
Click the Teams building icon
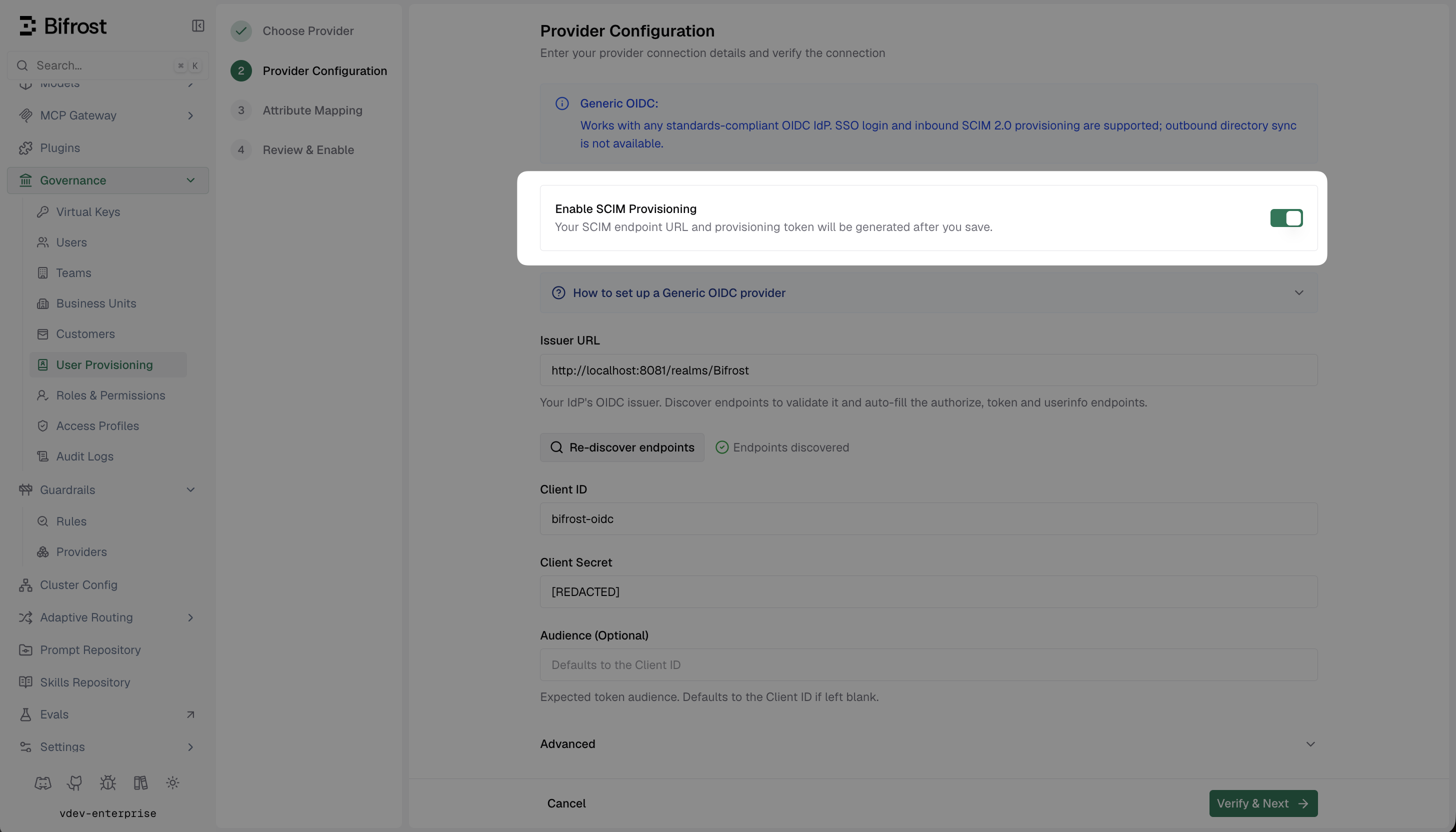43,273
